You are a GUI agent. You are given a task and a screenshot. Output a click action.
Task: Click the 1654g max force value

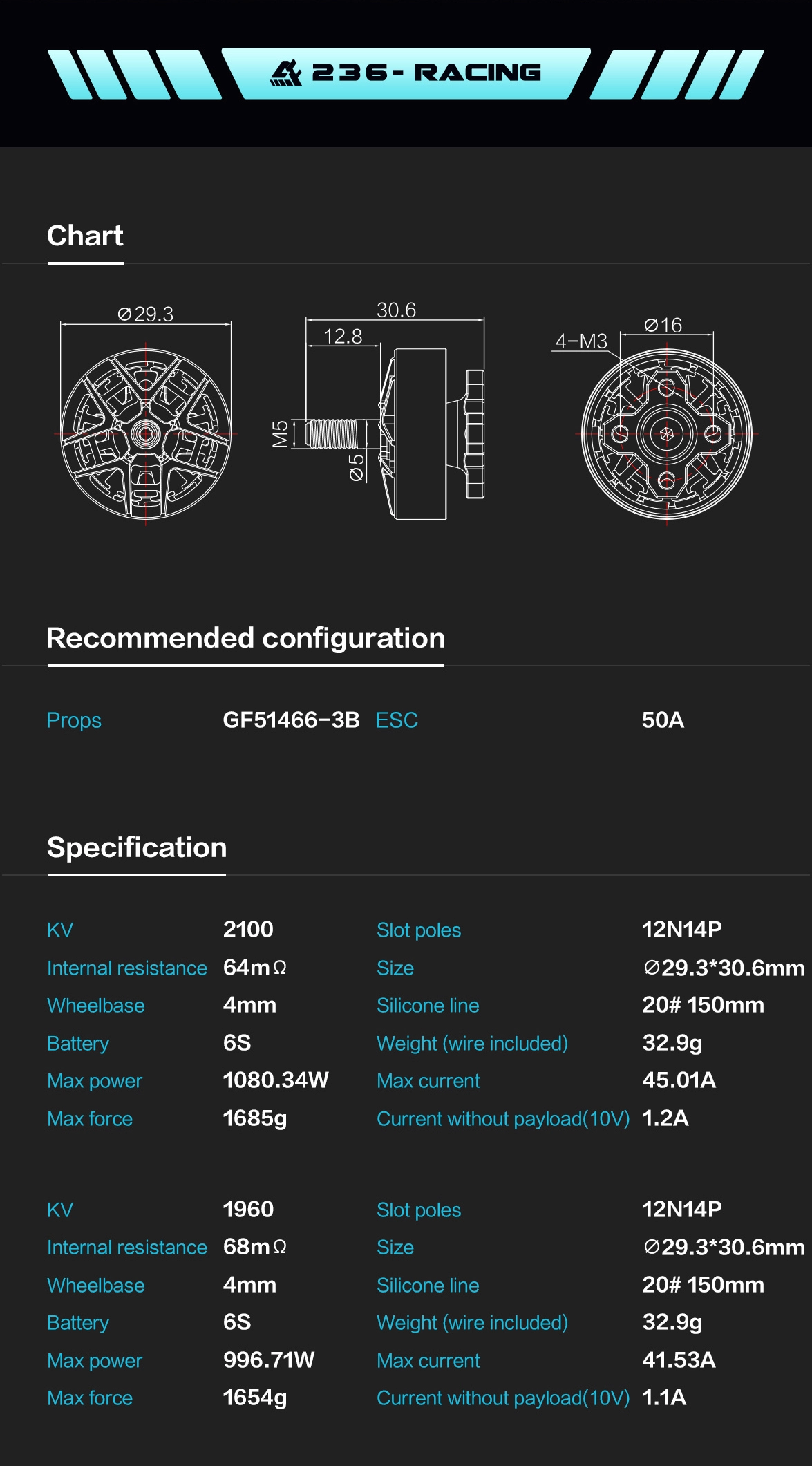point(254,1398)
